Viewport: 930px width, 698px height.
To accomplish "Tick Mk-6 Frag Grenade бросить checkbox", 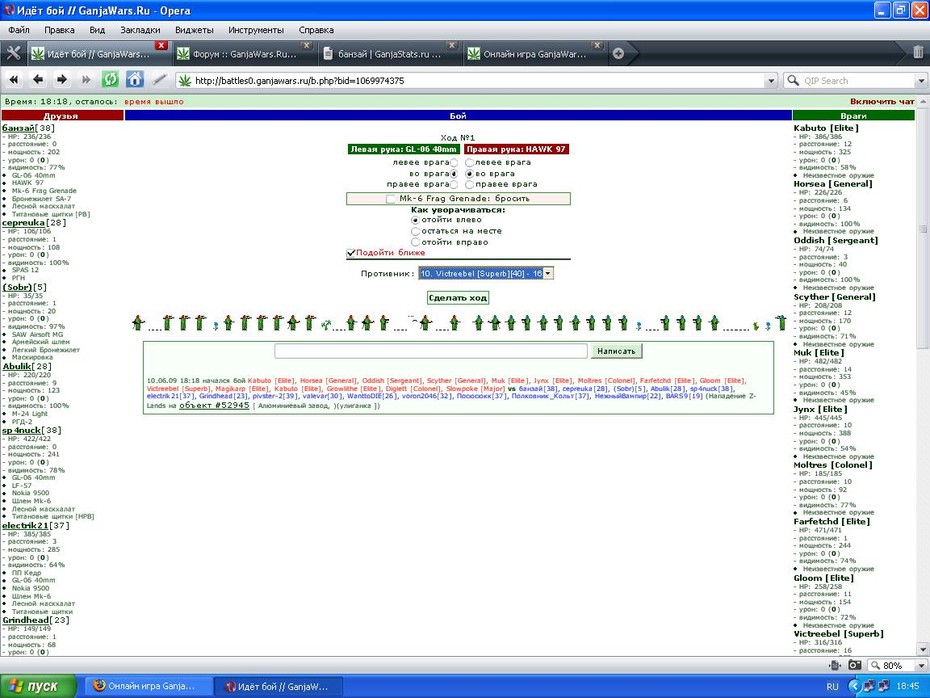I will tap(390, 199).
